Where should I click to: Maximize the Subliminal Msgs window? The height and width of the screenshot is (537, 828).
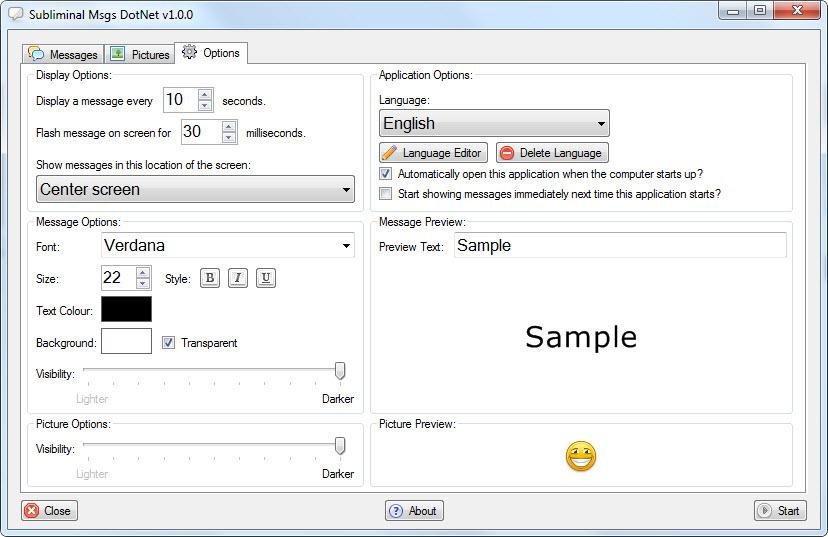click(x=760, y=11)
